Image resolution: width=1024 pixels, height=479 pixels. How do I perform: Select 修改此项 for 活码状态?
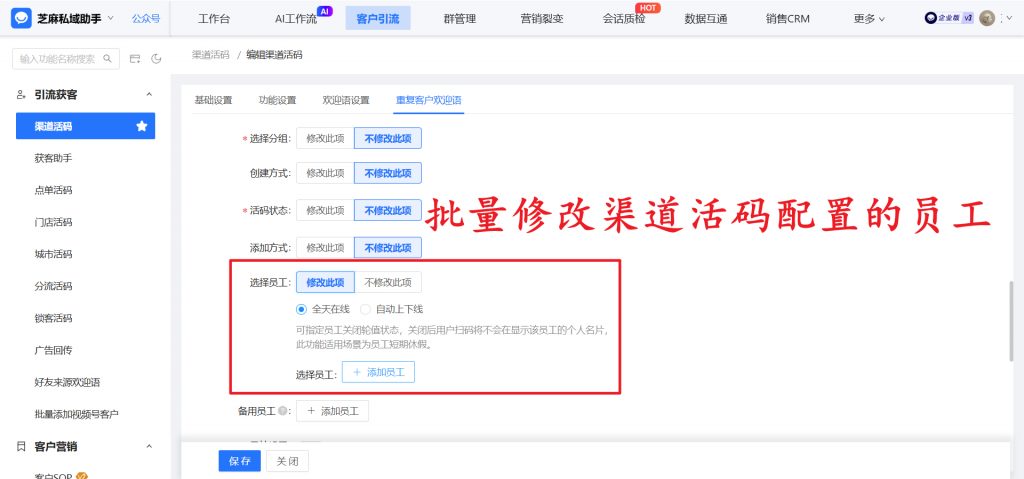[x=325, y=210]
